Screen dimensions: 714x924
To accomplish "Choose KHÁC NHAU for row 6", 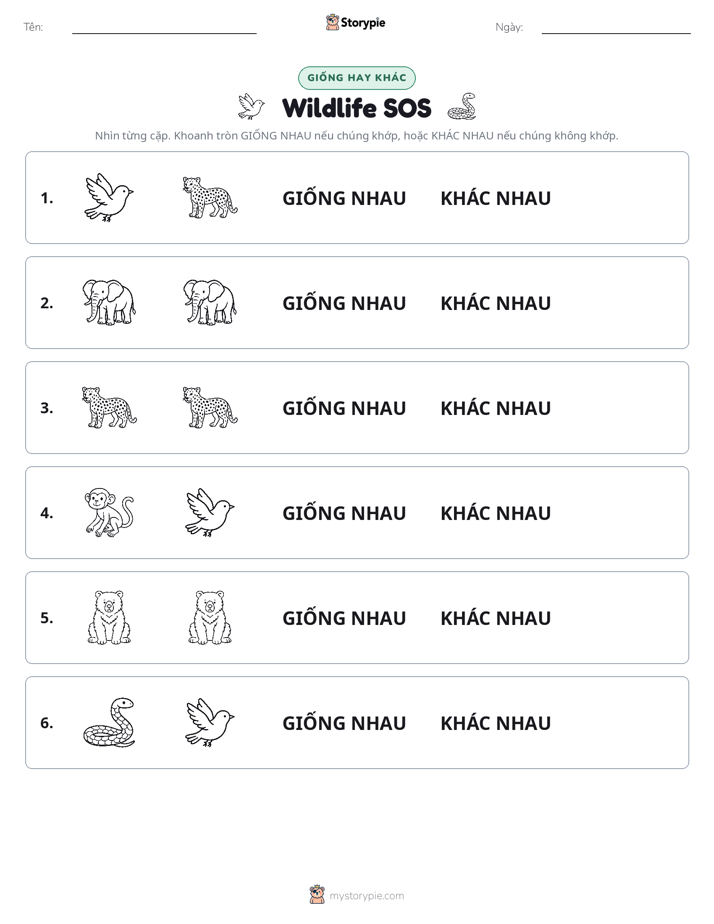I will click(x=495, y=722).
